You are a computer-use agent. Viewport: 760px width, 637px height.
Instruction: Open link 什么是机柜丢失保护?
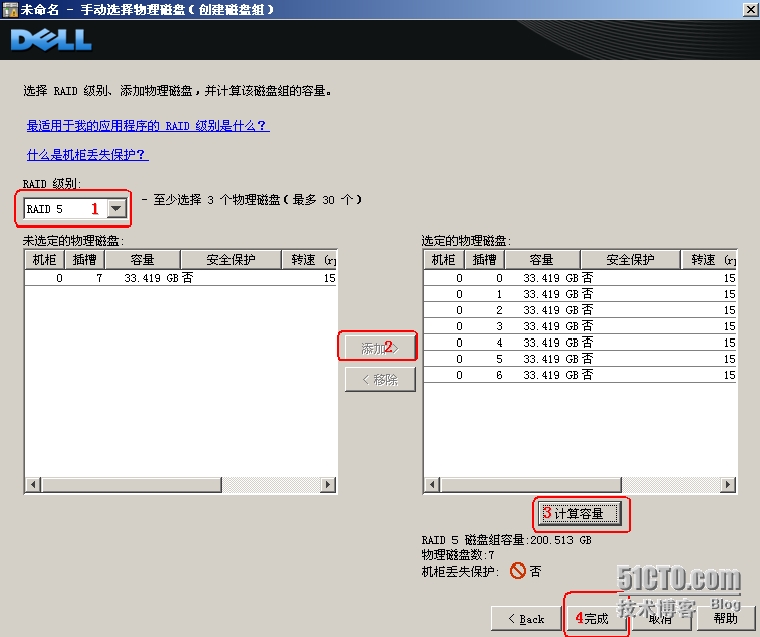87,155
